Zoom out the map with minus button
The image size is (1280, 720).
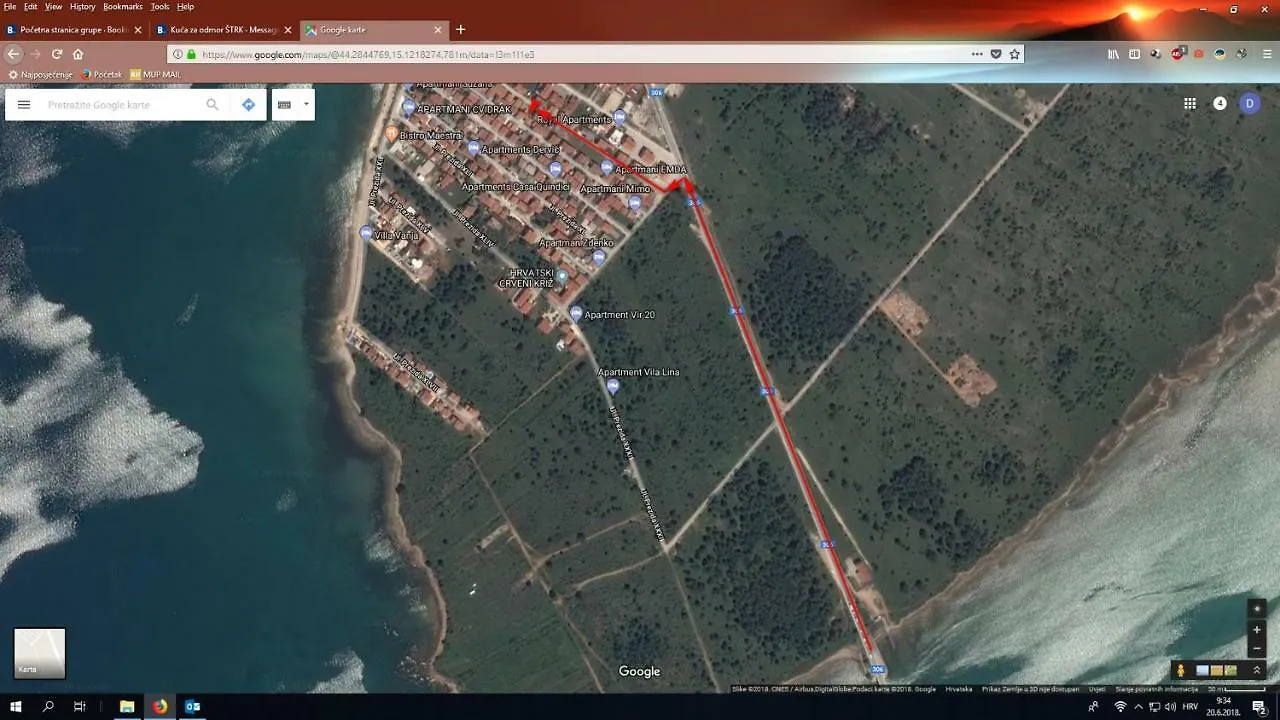(x=1257, y=648)
